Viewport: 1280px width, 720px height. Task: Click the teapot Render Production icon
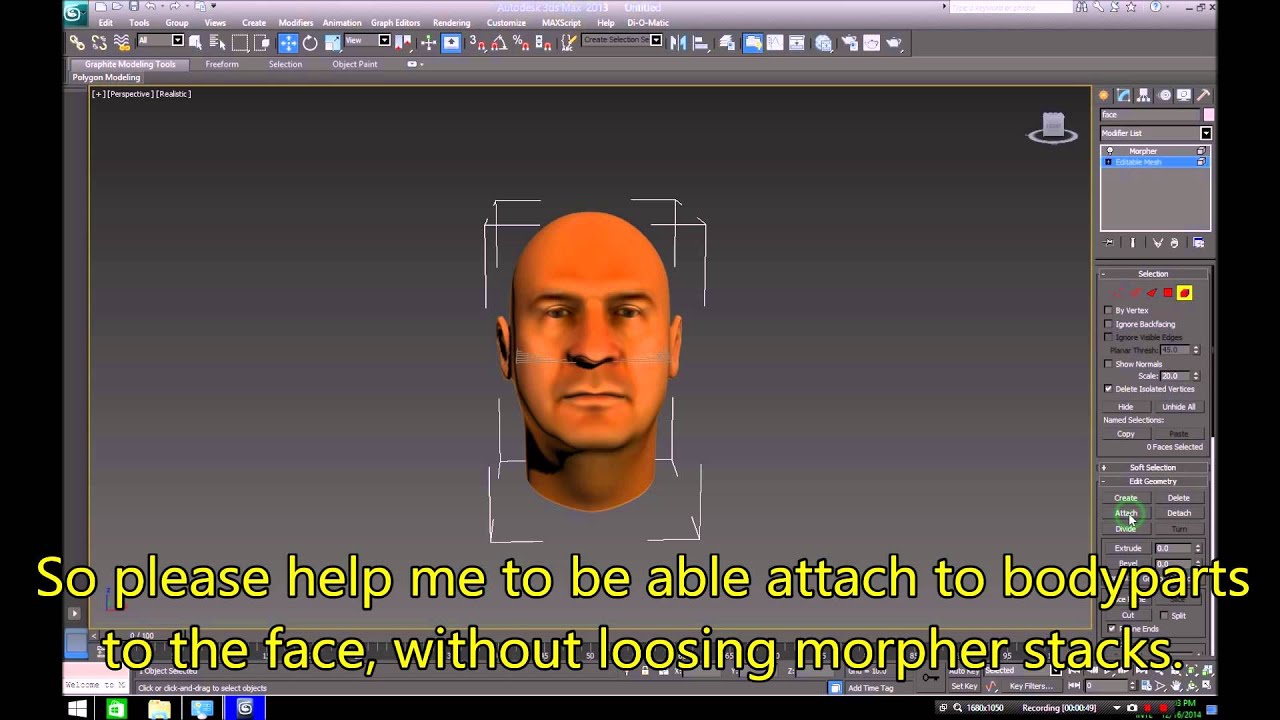click(x=894, y=42)
